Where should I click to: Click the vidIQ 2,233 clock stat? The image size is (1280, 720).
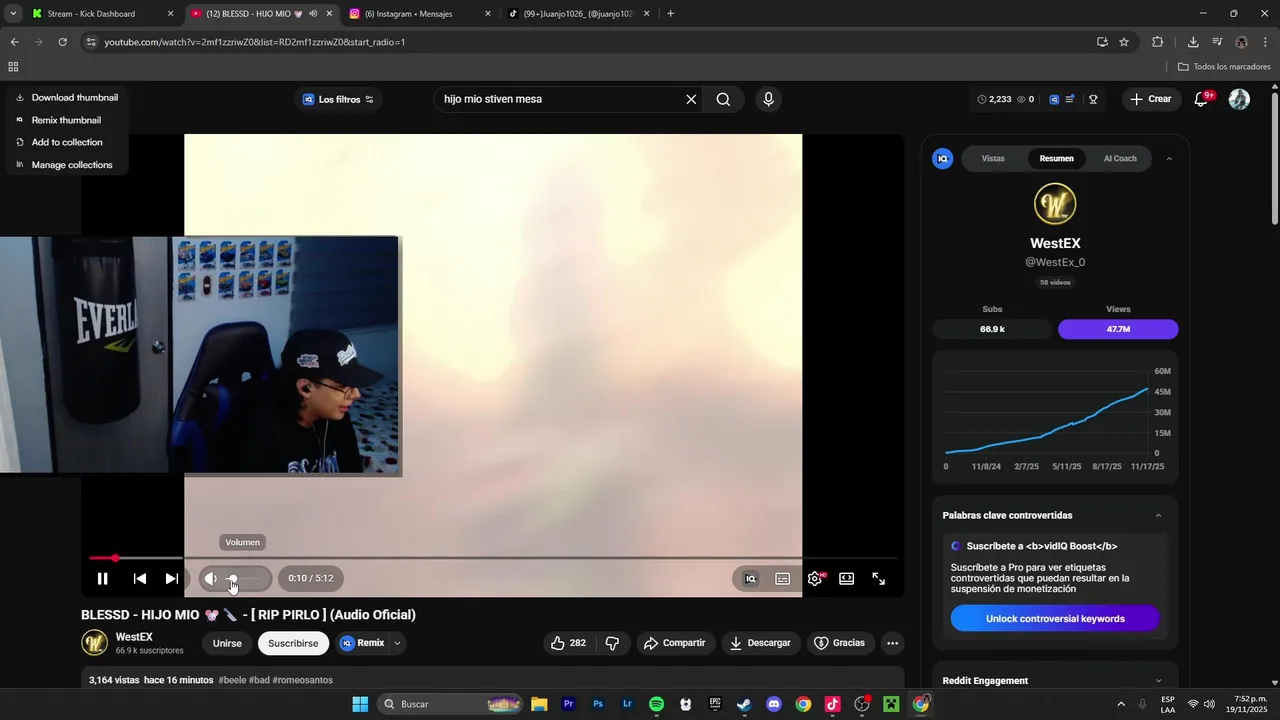point(994,99)
